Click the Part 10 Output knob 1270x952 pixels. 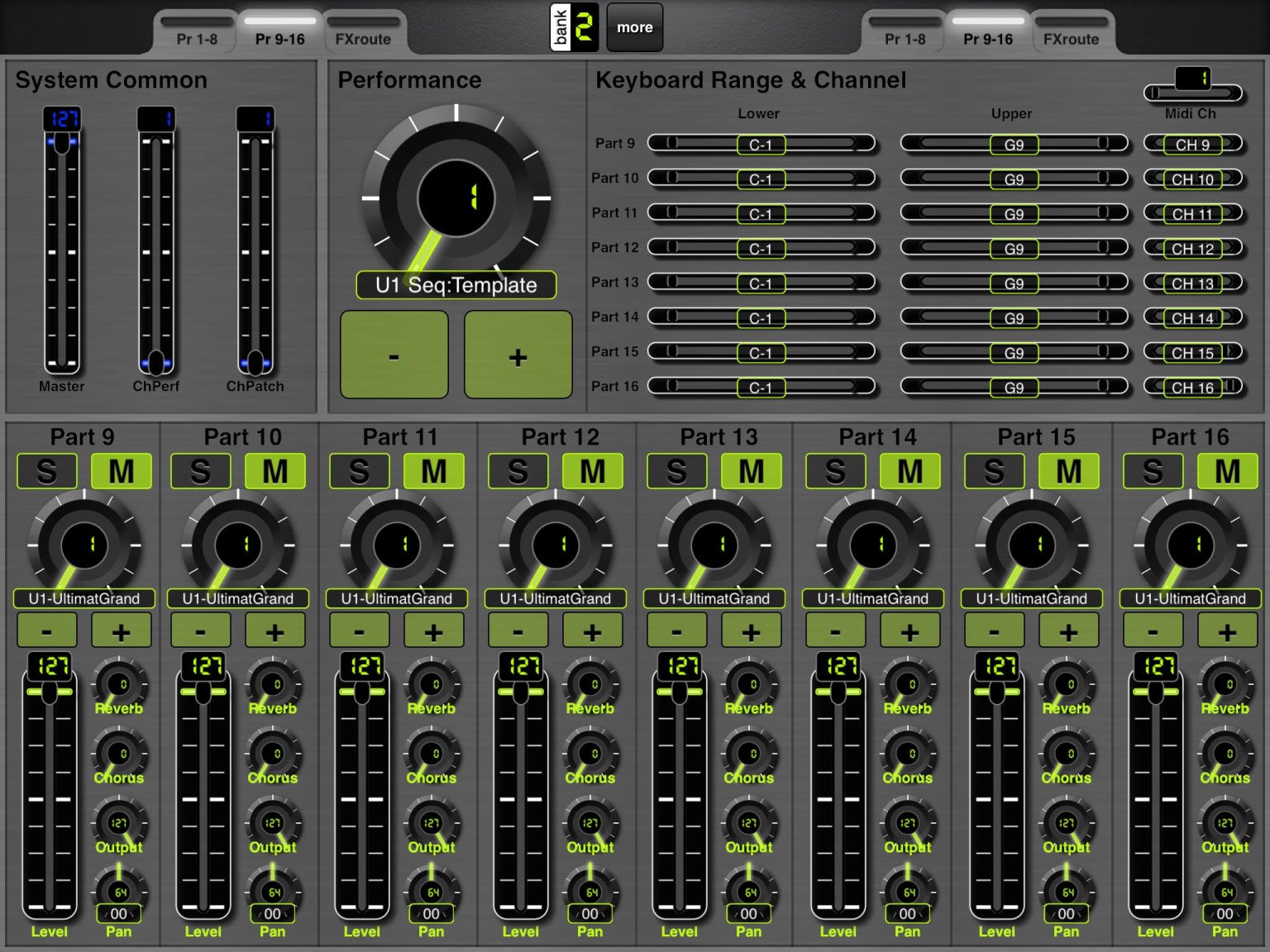[273, 823]
